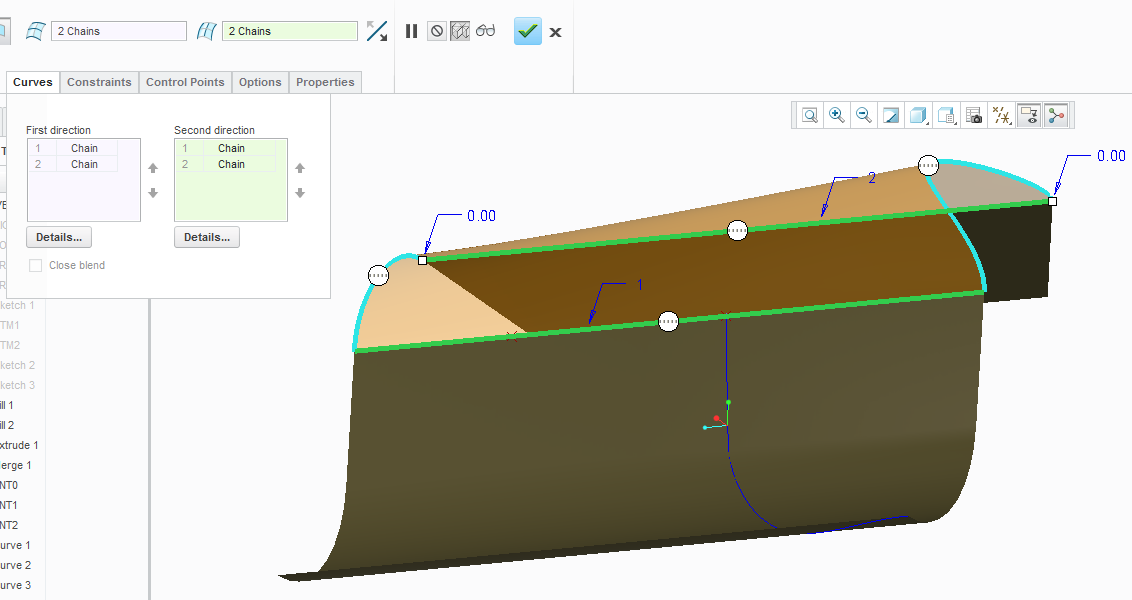Click the direction label 2 on model
The image size is (1132, 600).
[871, 178]
